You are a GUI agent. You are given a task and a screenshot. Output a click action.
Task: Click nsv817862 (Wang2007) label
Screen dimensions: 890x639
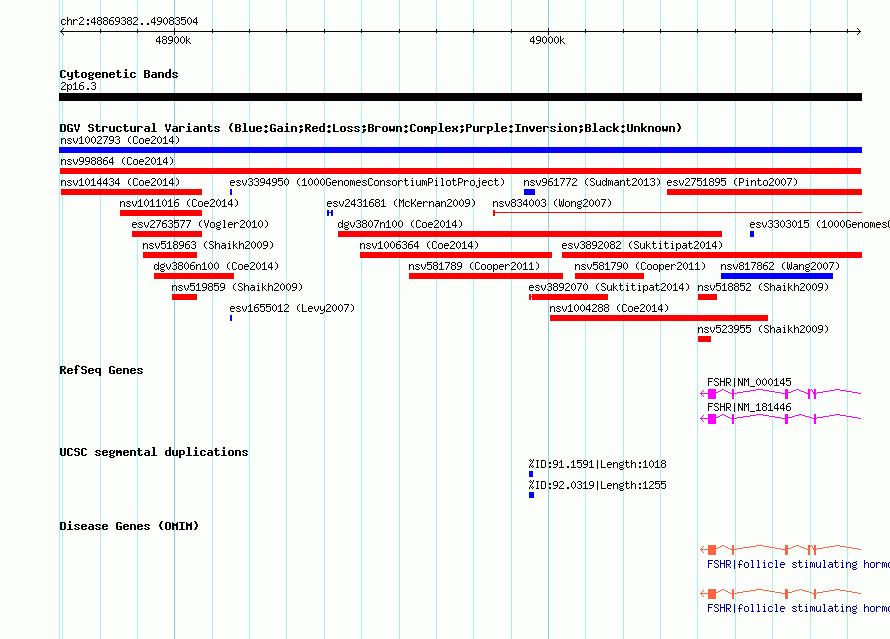point(780,266)
